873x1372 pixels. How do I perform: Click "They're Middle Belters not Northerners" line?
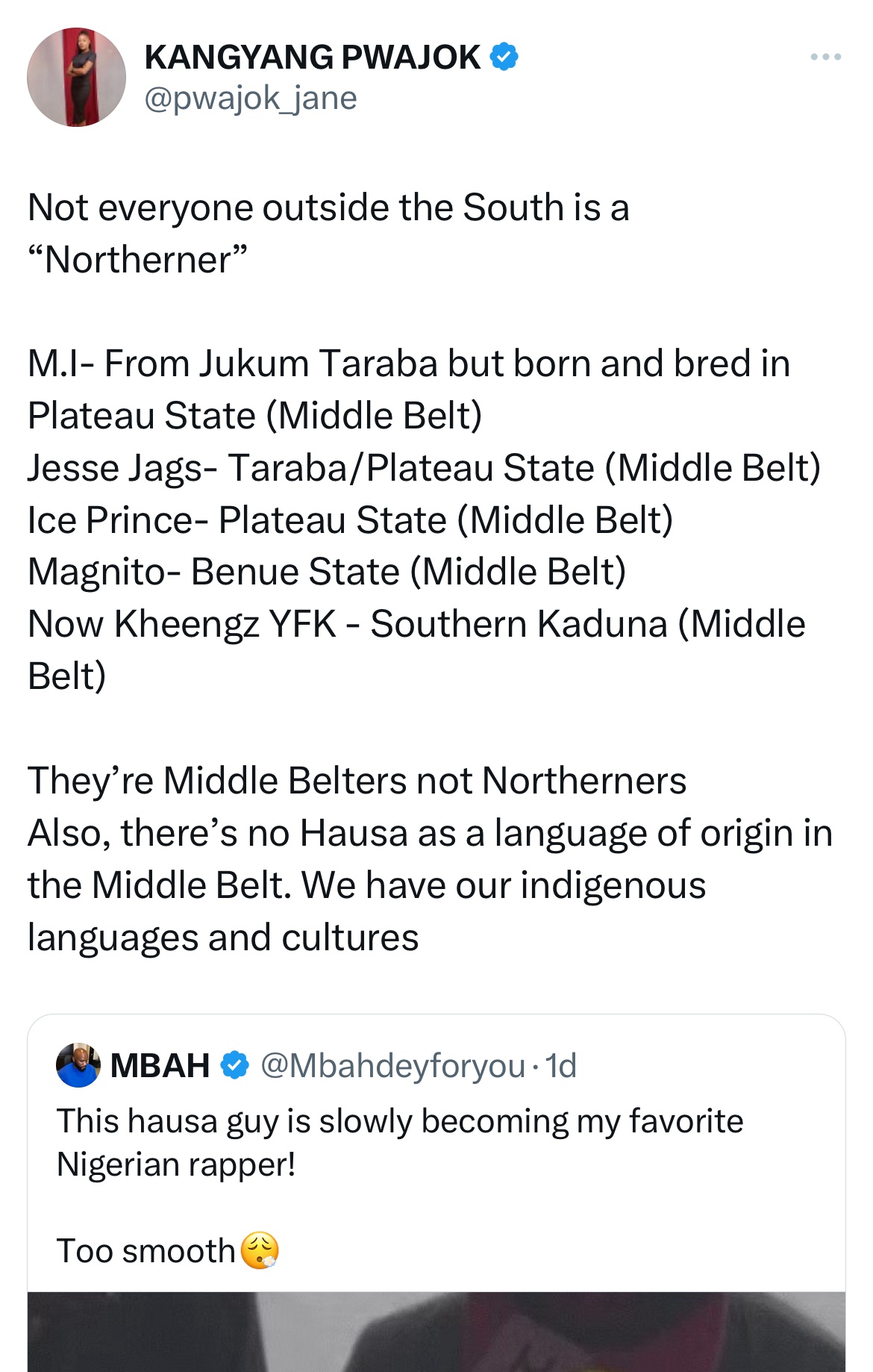pyautogui.click(x=357, y=781)
